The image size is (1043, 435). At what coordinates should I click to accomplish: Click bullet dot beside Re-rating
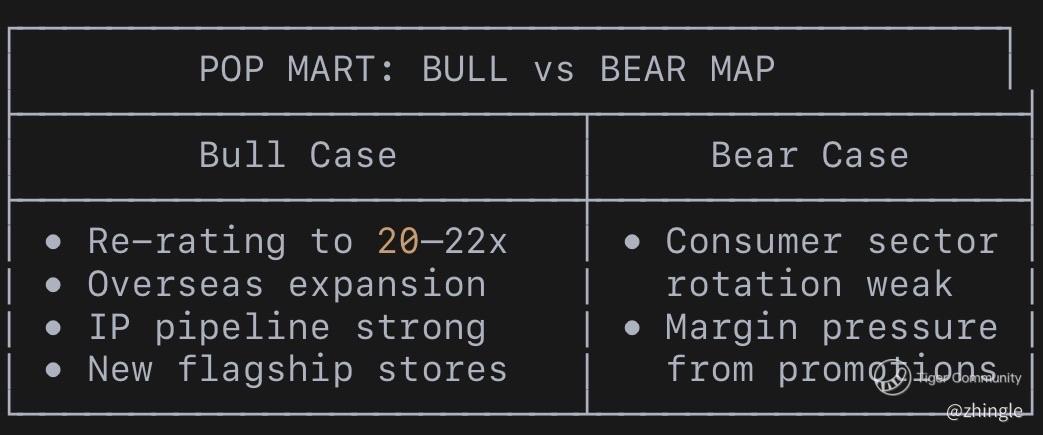(53, 242)
